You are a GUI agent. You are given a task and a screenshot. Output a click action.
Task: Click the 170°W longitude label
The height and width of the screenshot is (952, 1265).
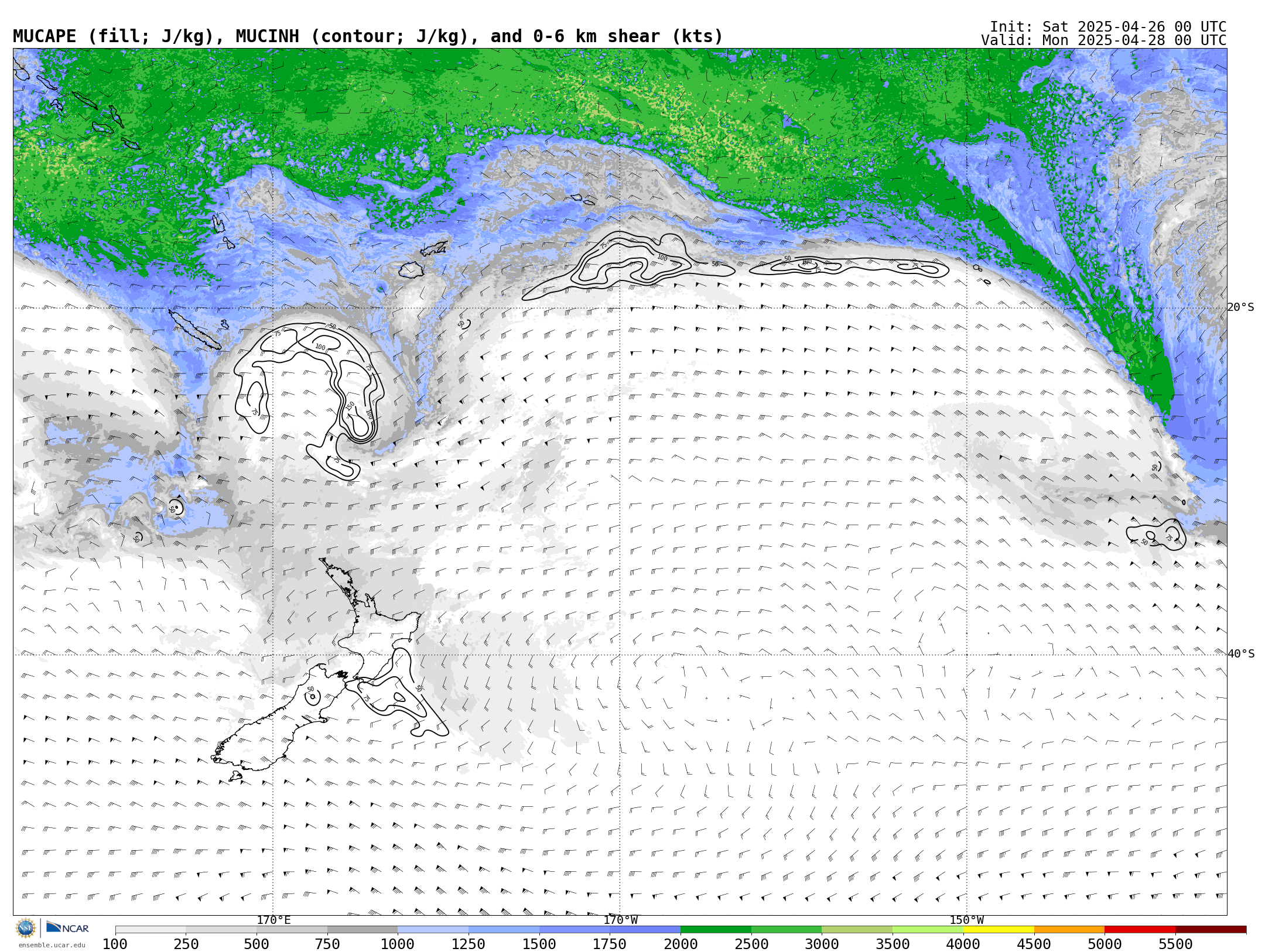621,920
